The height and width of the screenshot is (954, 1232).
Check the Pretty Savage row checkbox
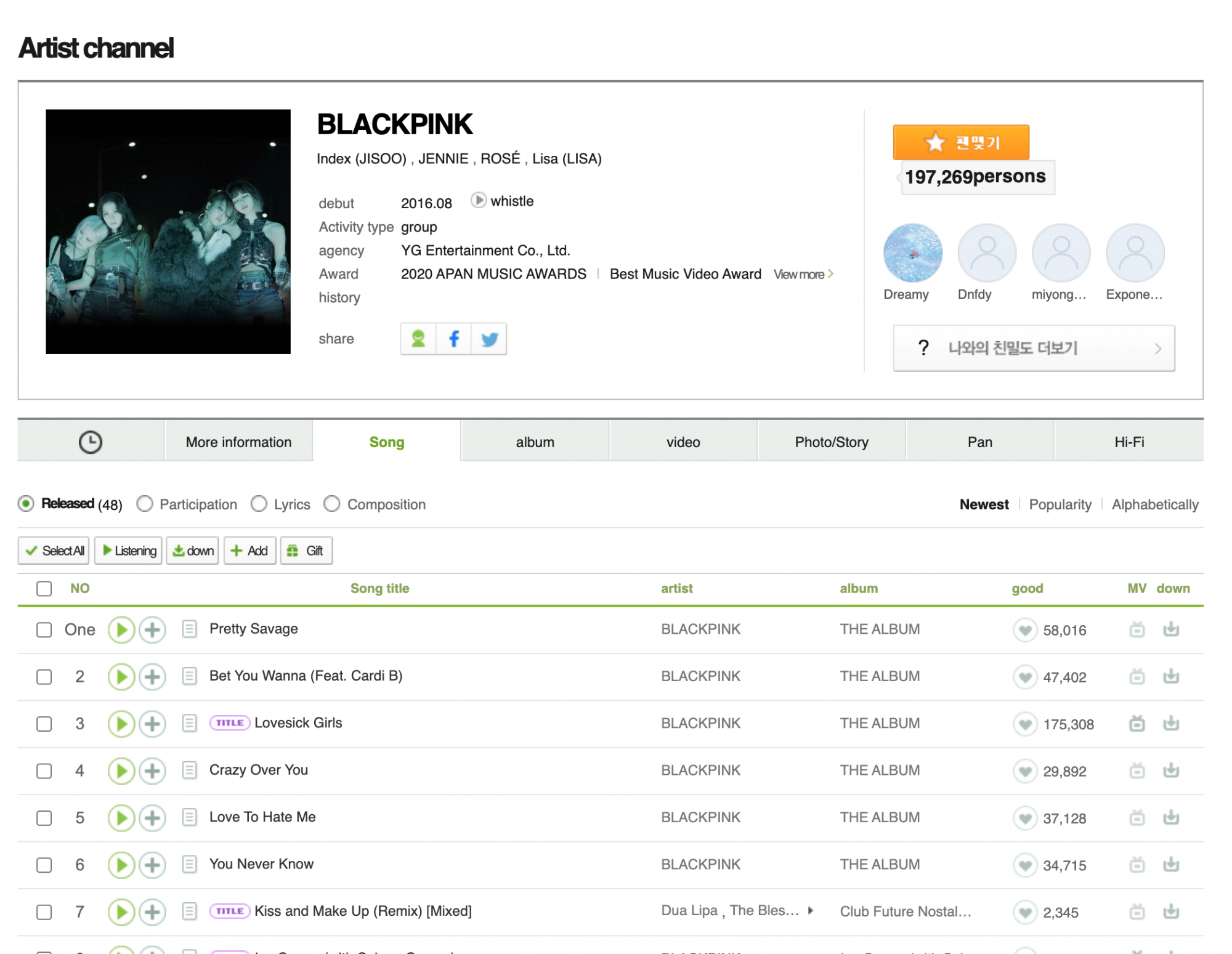(44, 630)
